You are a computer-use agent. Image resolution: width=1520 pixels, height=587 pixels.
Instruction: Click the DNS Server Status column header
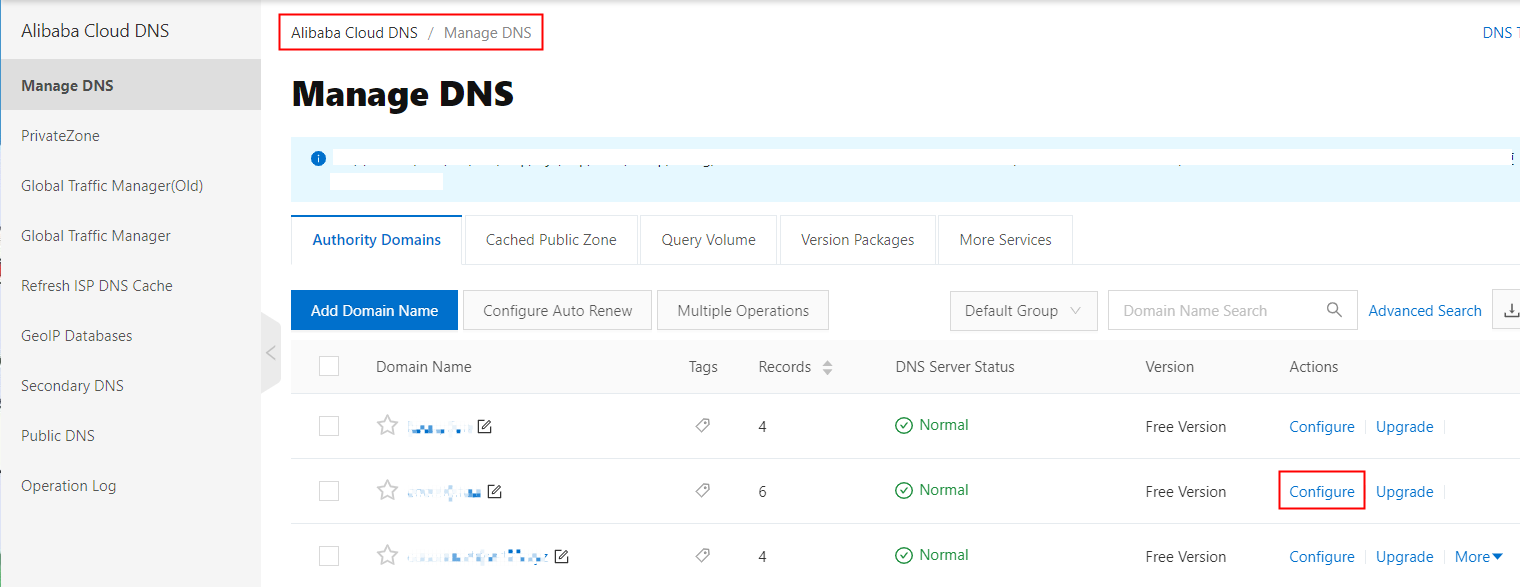955,367
